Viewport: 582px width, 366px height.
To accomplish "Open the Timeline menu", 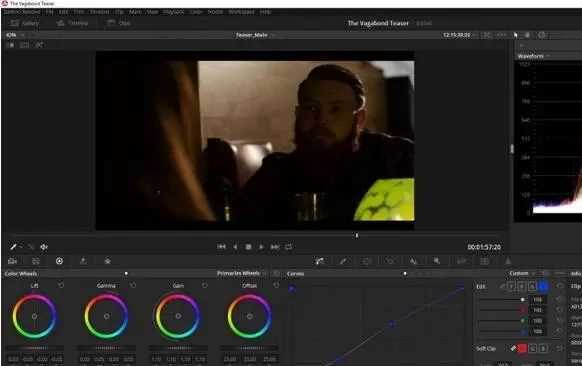I will (x=99, y=12).
